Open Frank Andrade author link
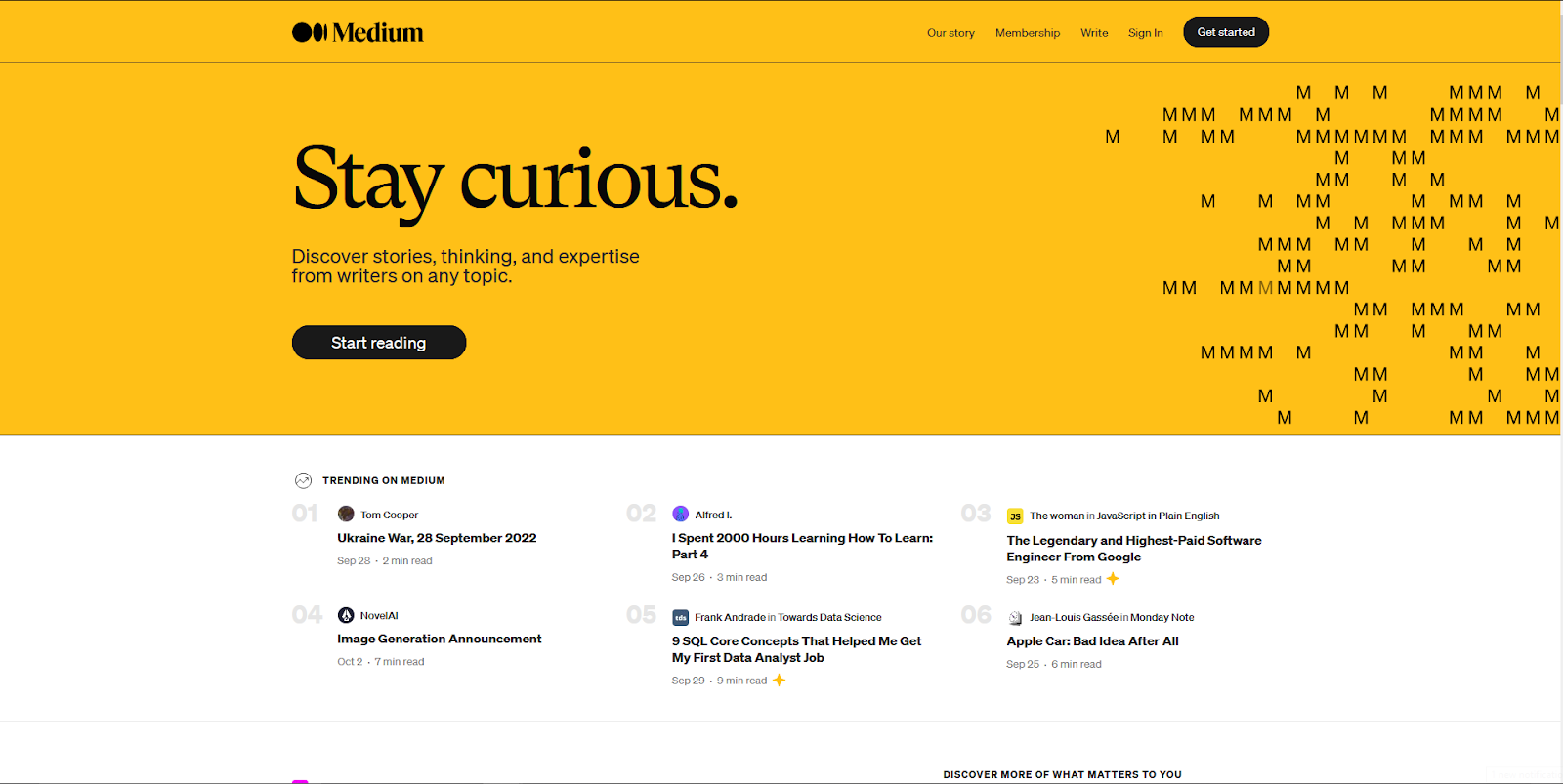Image resolution: width=1563 pixels, height=784 pixels. click(x=730, y=617)
